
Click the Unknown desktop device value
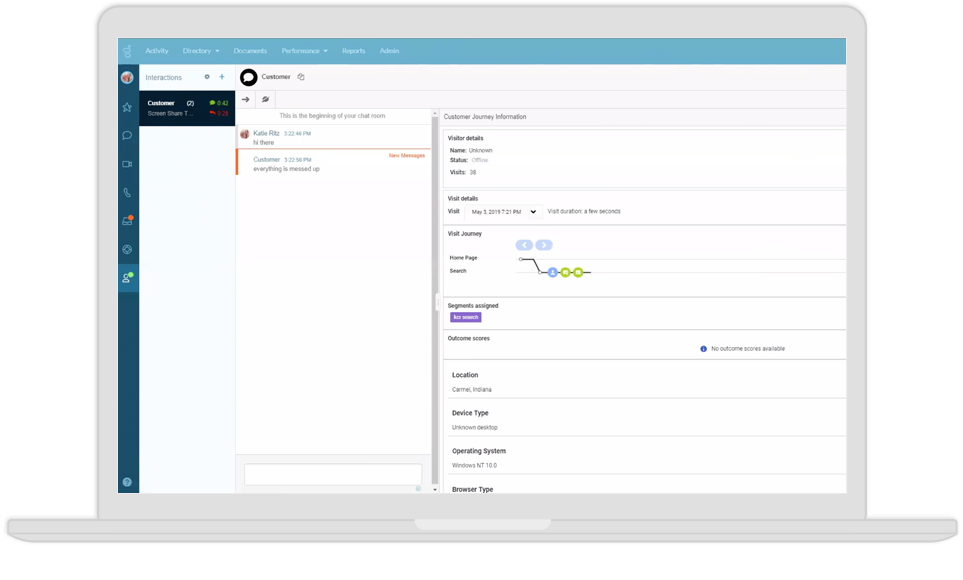point(475,428)
